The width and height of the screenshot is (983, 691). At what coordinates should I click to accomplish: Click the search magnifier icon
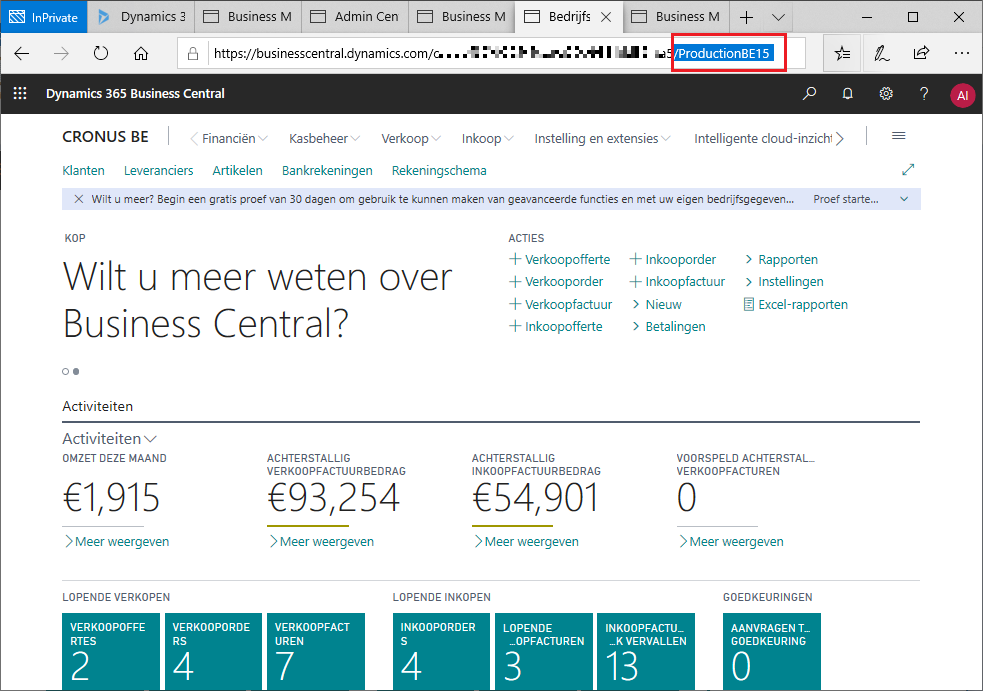pyautogui.click(x=810, y=94)
